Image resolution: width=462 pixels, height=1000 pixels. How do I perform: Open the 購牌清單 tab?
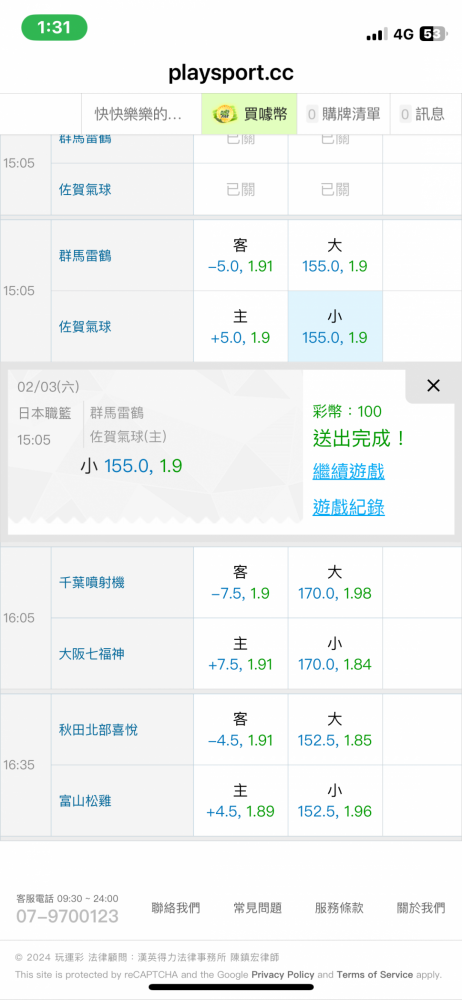click(344, 114)
